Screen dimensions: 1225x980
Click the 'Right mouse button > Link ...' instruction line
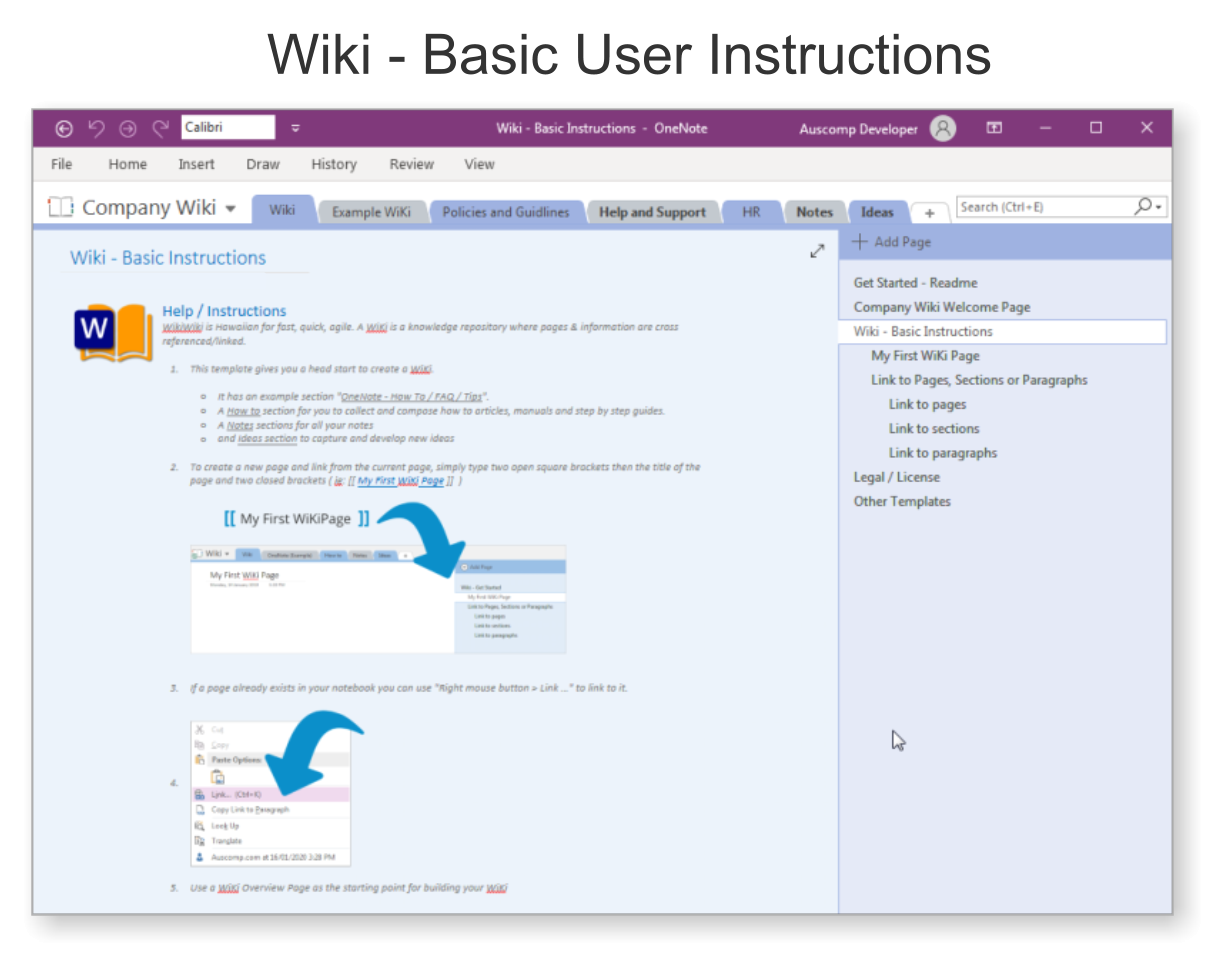(409, 688)
